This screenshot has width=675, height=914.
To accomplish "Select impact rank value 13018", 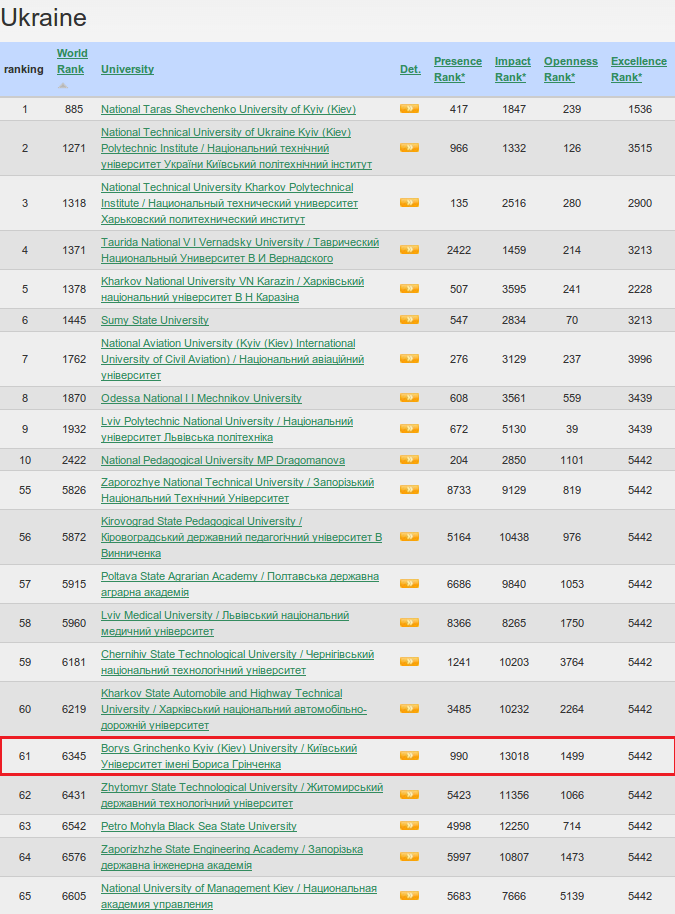I will (514, 756).
